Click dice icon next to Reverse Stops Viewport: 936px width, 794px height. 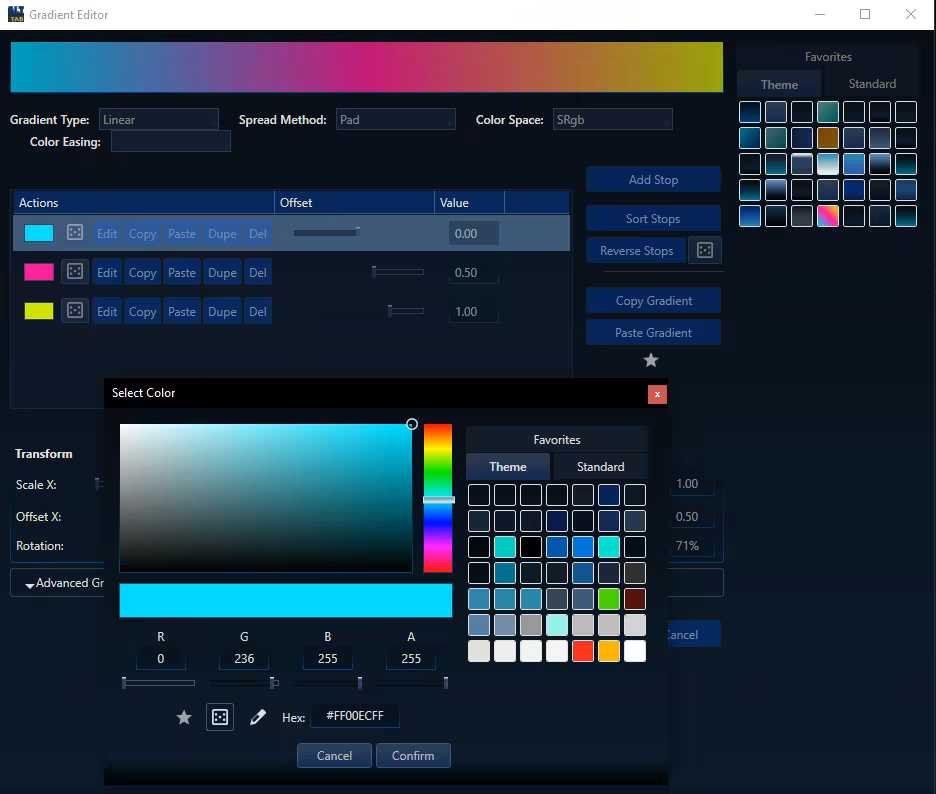click(x=705, y=251)
